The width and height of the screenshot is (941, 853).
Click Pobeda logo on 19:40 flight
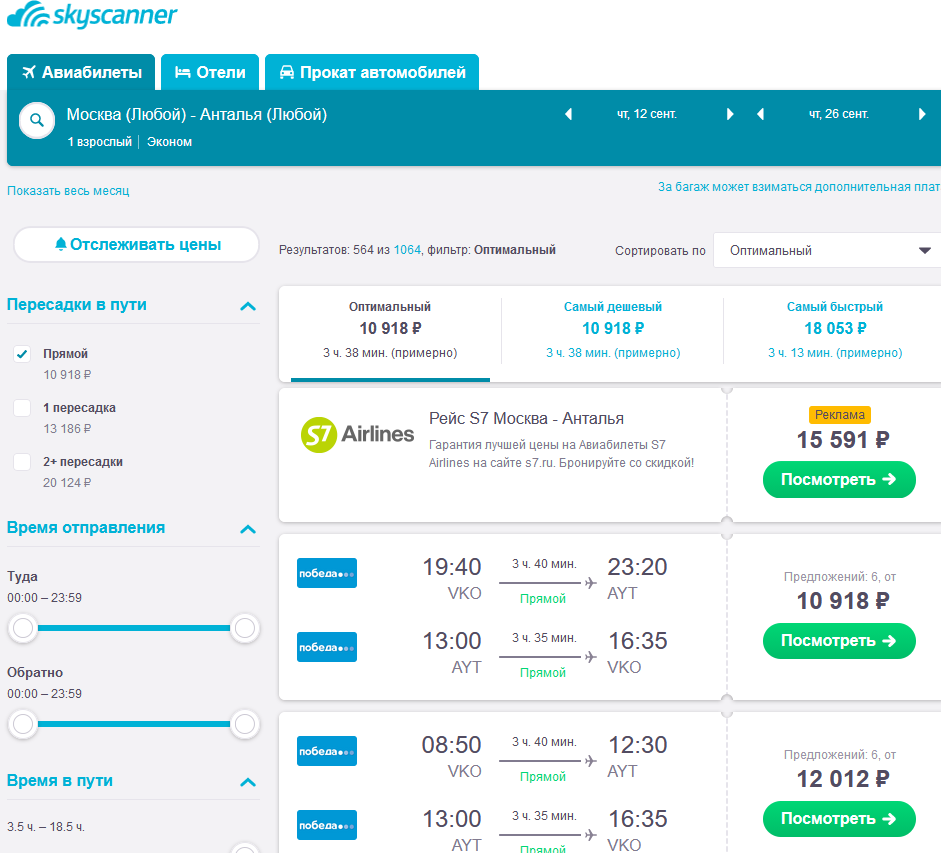click(327, 573)
